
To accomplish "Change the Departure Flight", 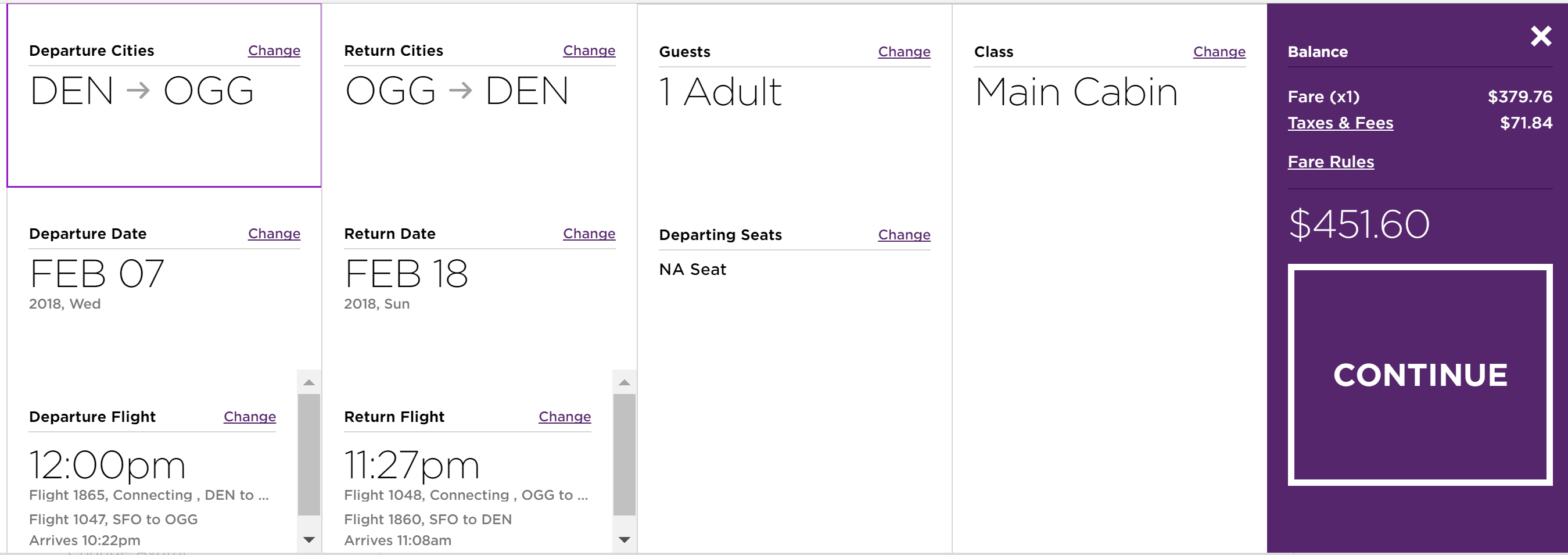I will click(250, 417).
